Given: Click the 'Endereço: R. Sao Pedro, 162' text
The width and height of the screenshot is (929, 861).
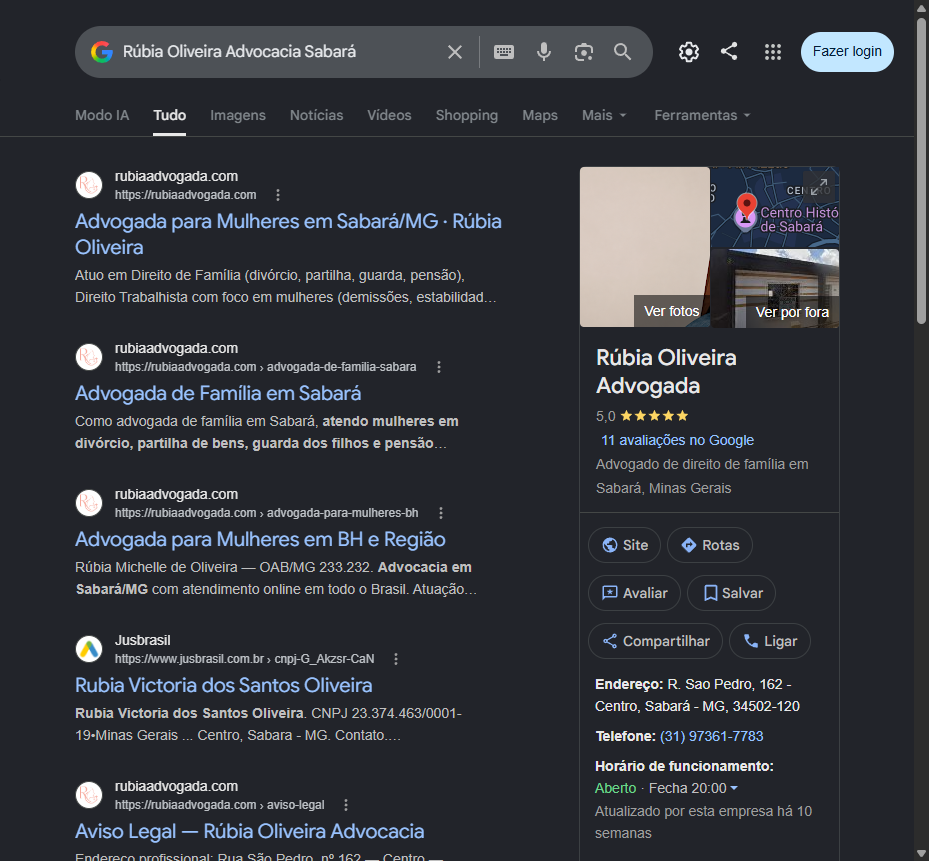Looking at the screenshot, I should tap(697, 695).
